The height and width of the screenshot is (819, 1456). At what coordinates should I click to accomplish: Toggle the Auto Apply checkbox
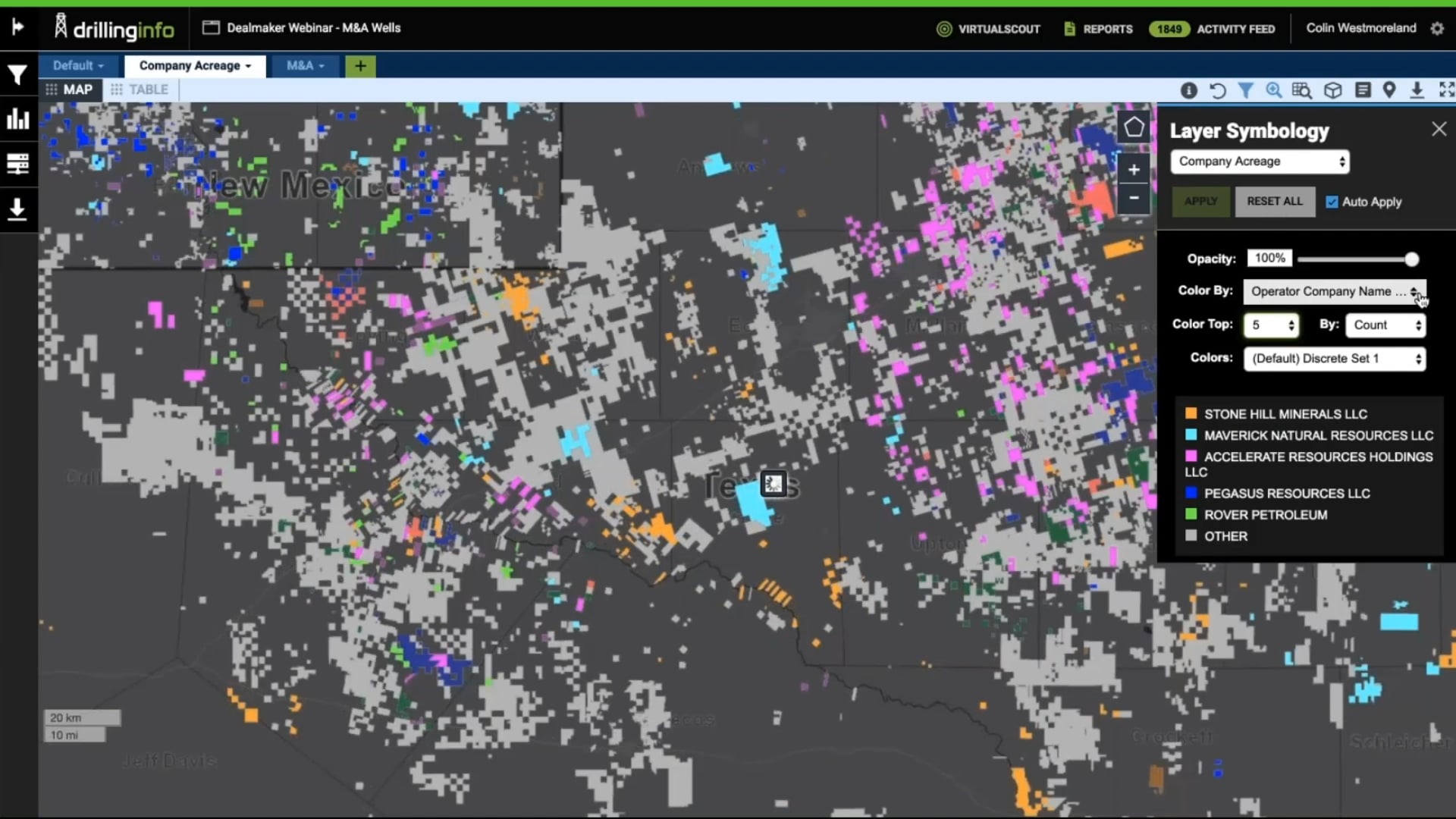tap(1332, 202)
